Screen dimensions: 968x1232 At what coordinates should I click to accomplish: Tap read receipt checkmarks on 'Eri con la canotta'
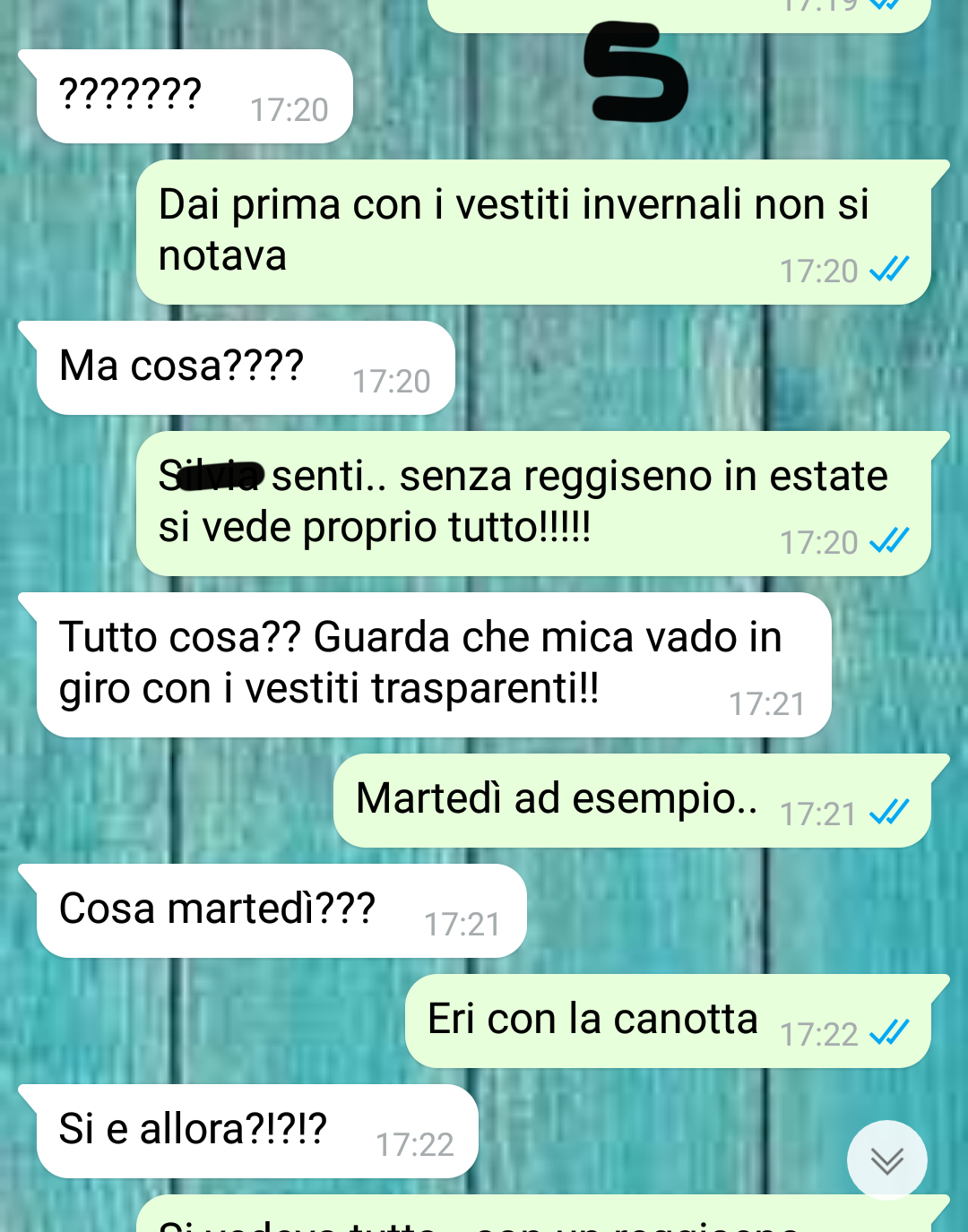pyautogui.click(x=889, y=1033)
